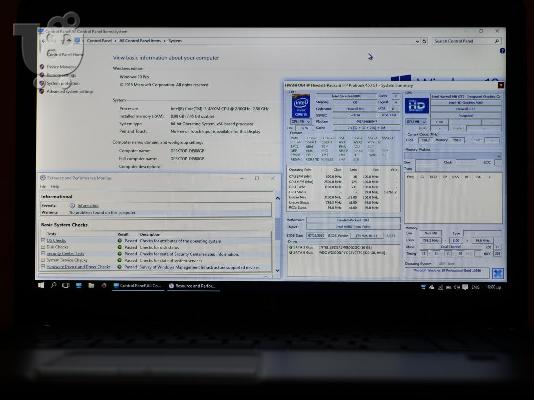Click the blue icon at HWiNFO bottom right

498,273
